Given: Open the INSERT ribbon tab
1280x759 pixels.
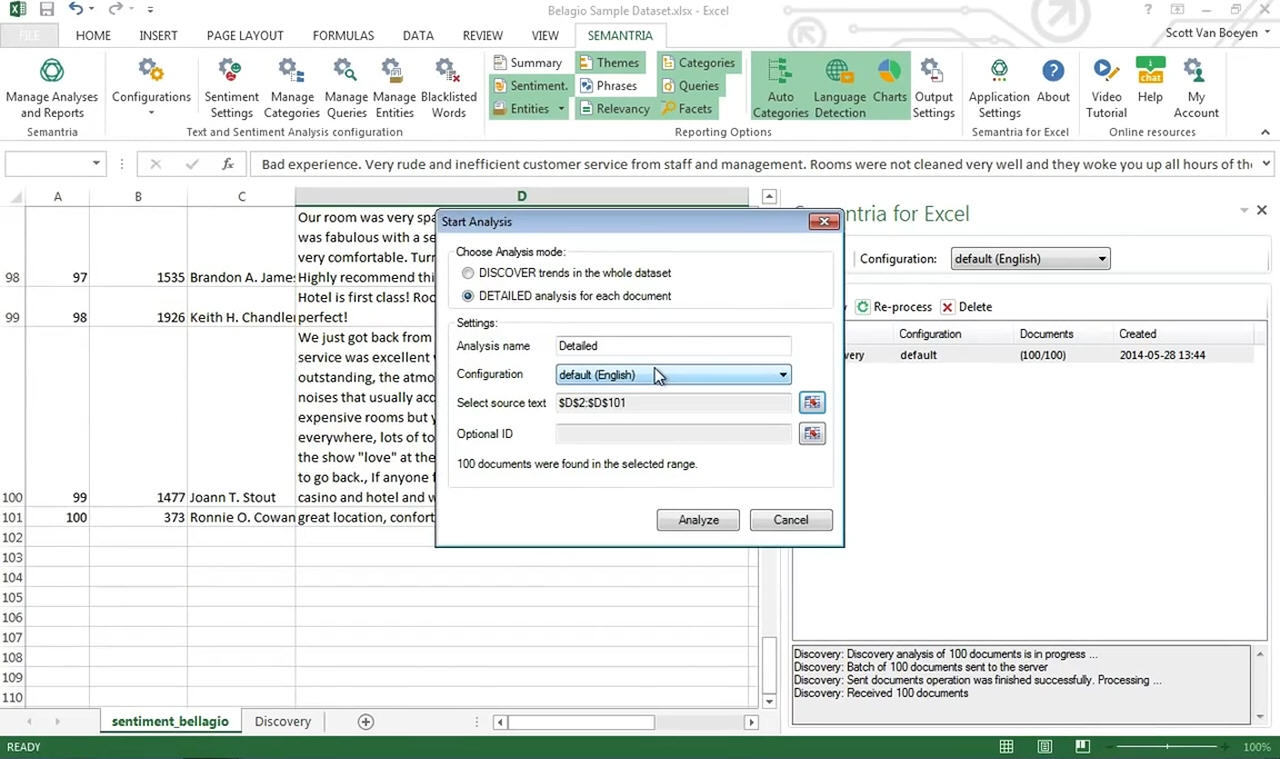Looking at the screenshot, I should [158, 35].
